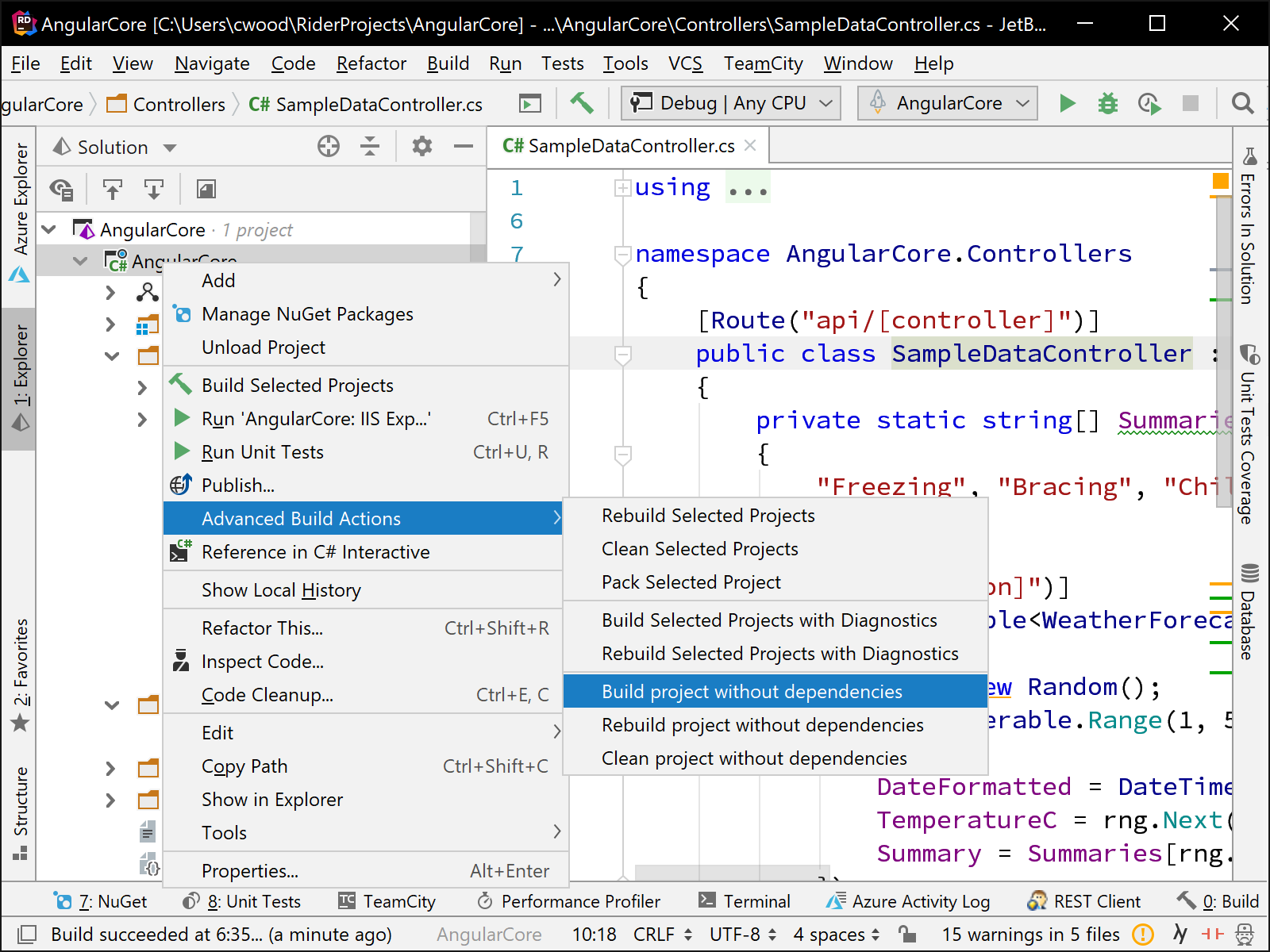Open Search Everywhere magnifier icon
Screen dimensions: 1270x952
1242,103
